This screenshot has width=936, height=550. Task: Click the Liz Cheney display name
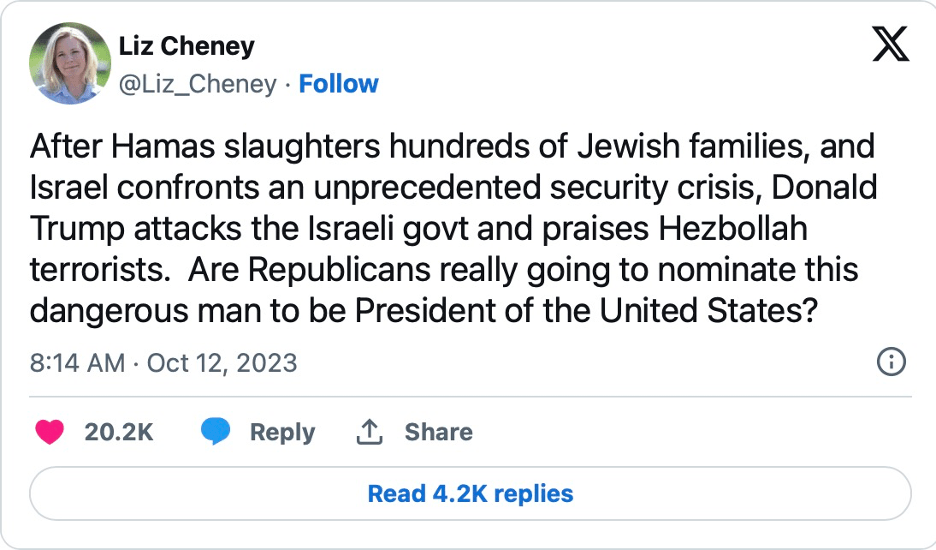pyautogui.click(x=186, y=47)
